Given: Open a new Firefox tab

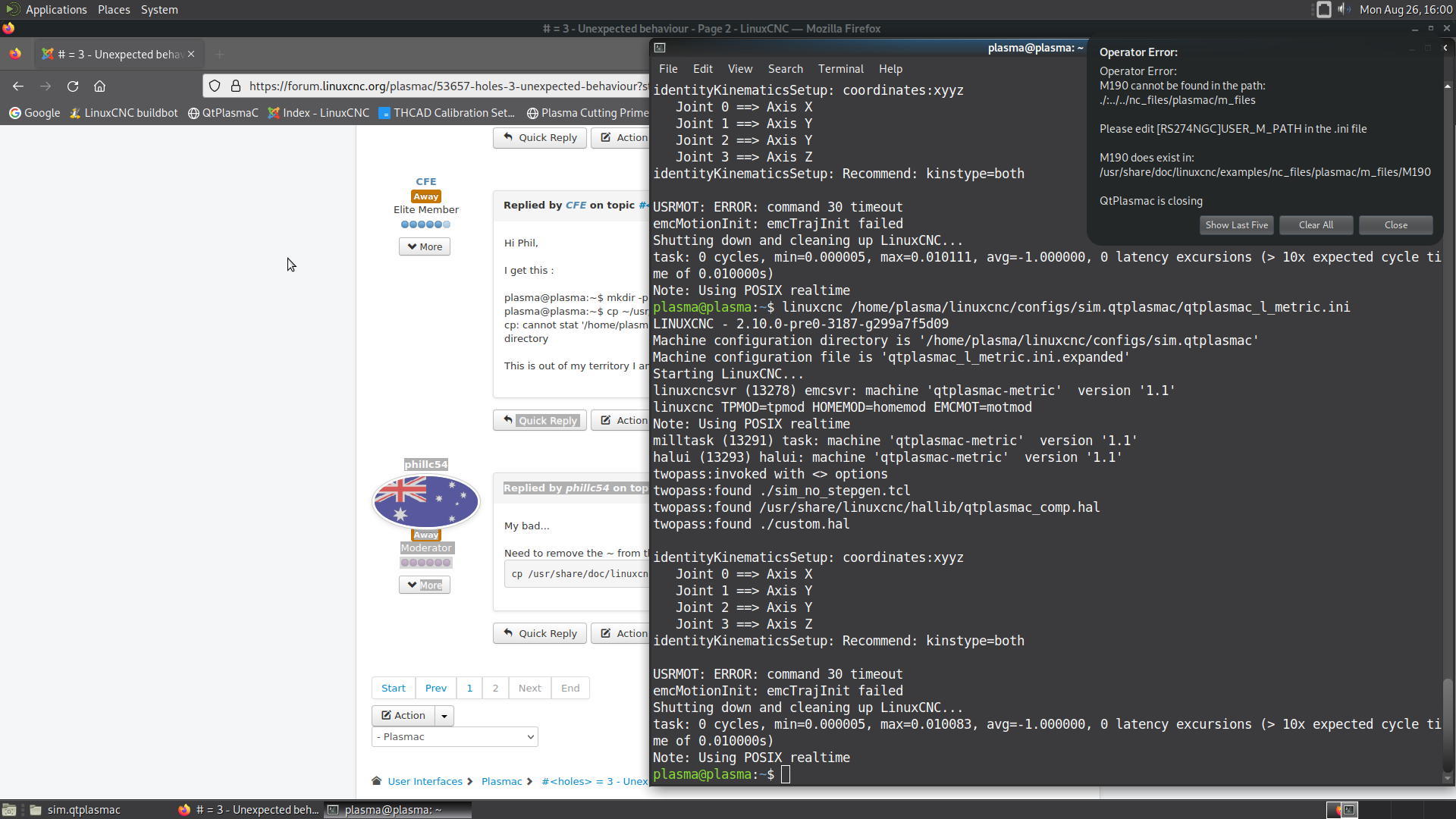Looking at the screenshot, I should (220, 55).
